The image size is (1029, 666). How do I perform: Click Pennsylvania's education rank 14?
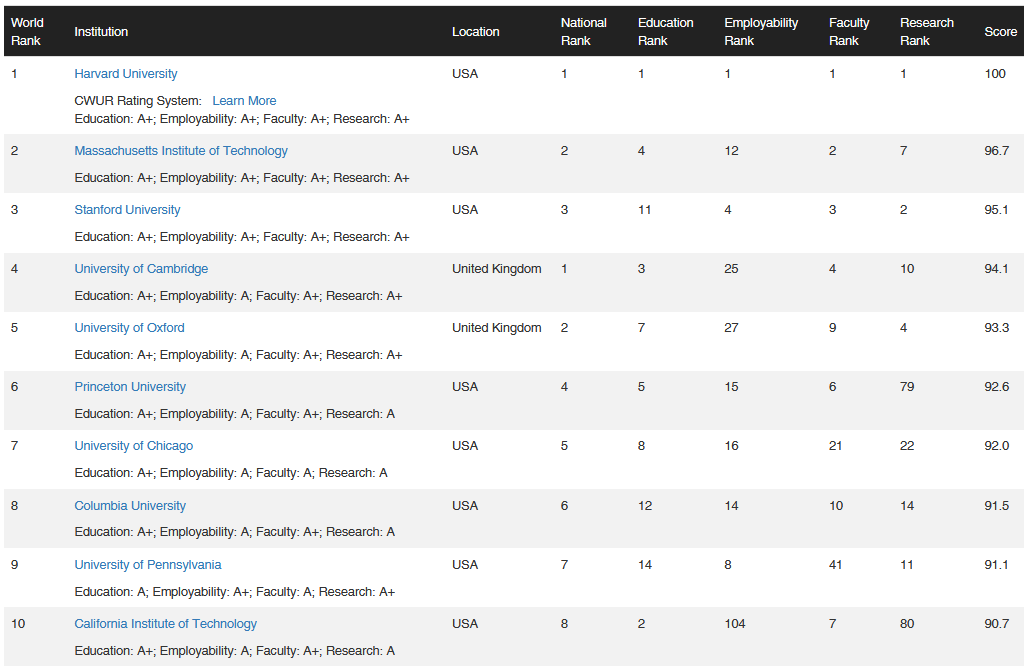tap(645, 564)
